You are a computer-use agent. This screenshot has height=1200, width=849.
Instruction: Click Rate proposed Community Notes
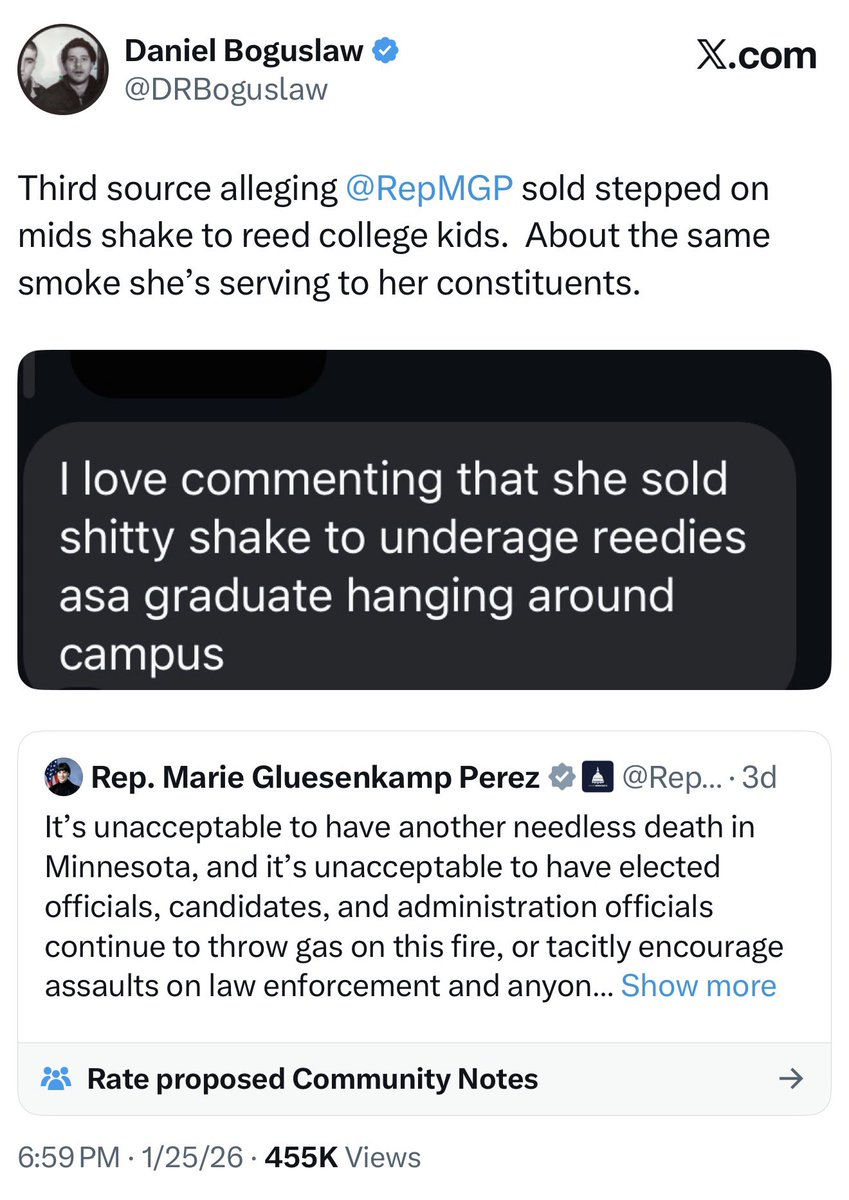[x=312, y=1079]
